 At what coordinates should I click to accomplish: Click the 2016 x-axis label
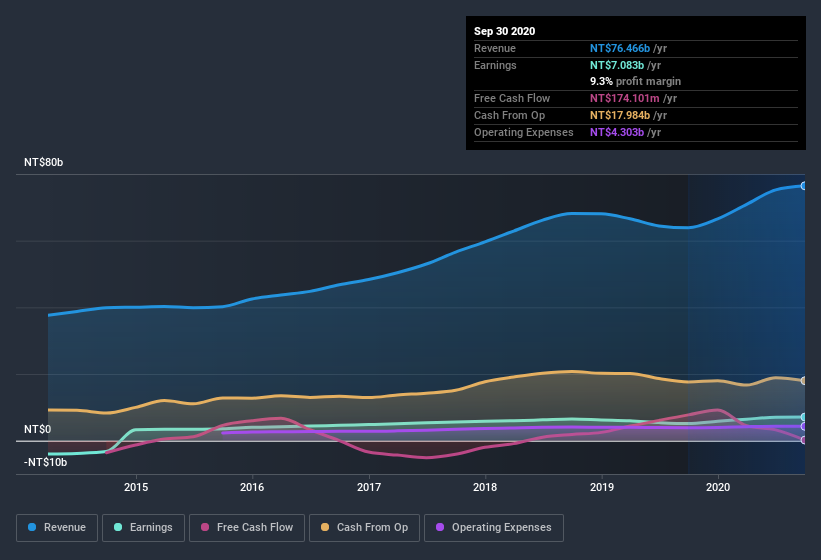(x=252, y=487)
